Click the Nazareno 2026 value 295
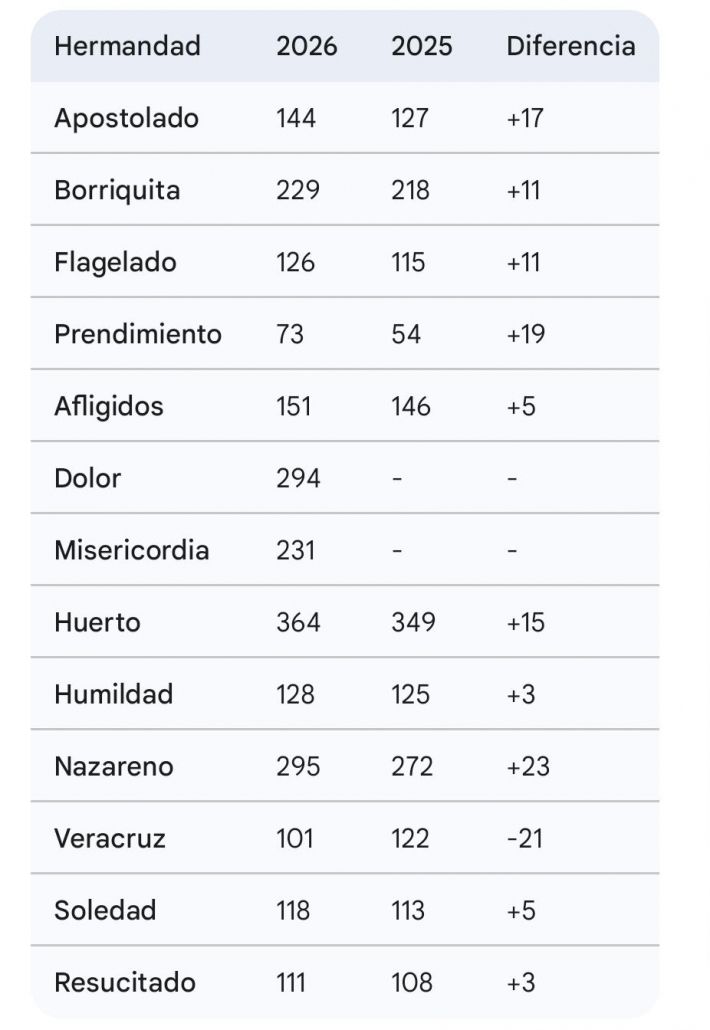This screenshot has width=710, height=1030. click(x=298, y=766)
